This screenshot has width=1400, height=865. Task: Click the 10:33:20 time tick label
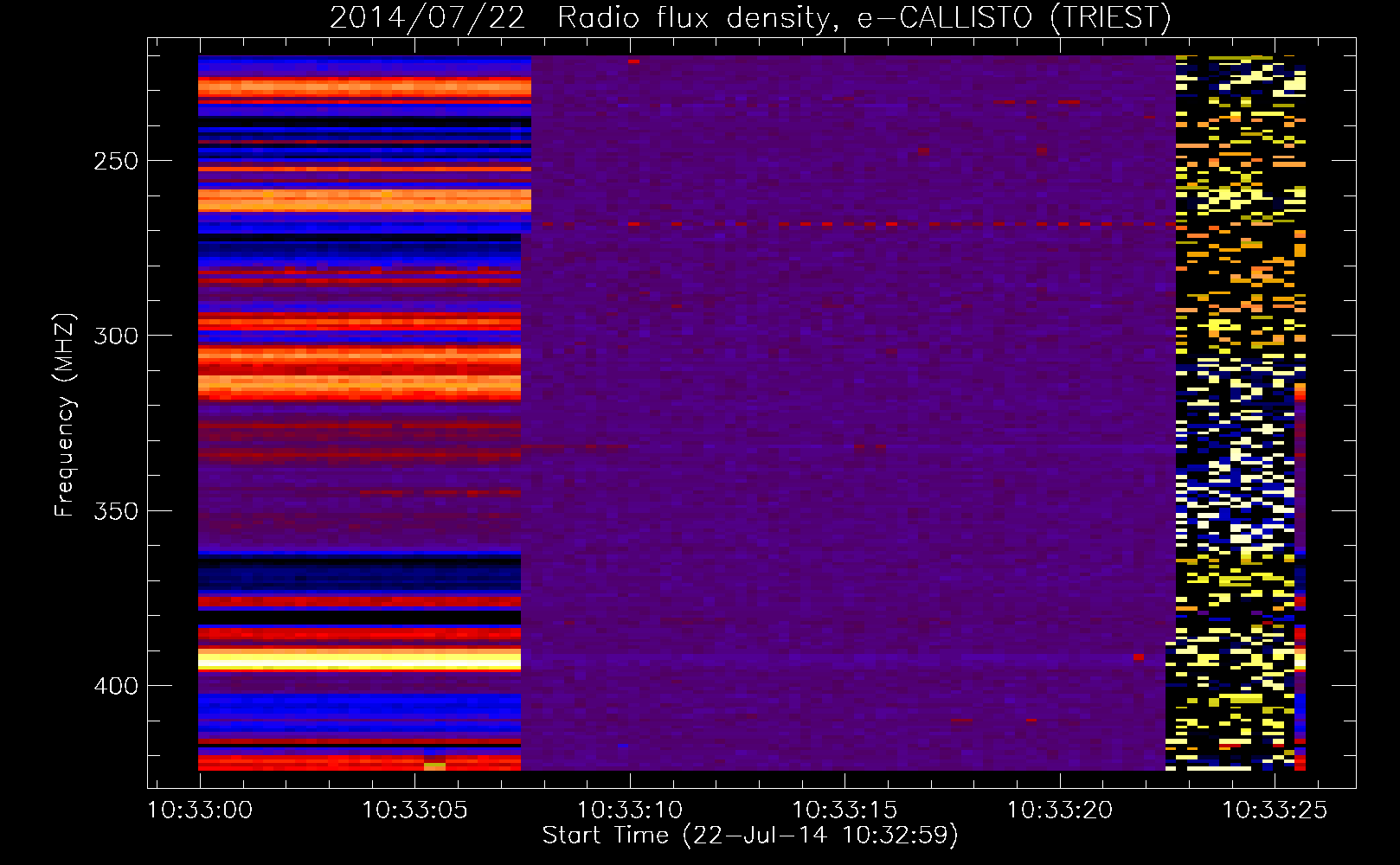(1060, 810)
